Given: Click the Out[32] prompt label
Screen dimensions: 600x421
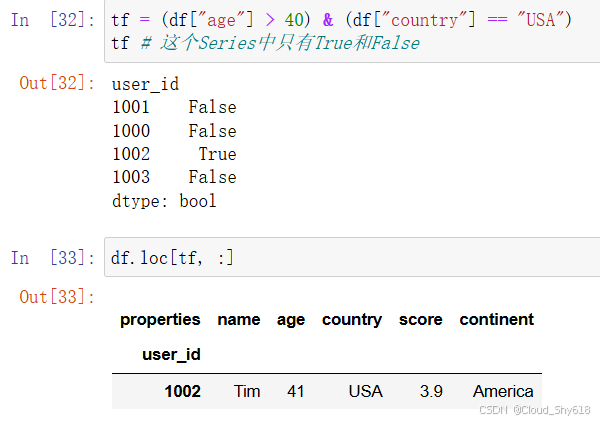Looking at the screenshot, I should 57,83.
